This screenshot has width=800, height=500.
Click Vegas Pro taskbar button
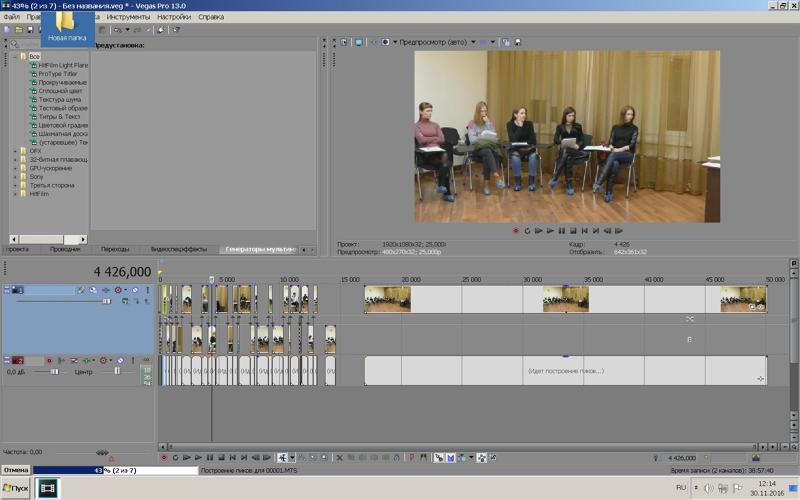(x=47, y=488)
